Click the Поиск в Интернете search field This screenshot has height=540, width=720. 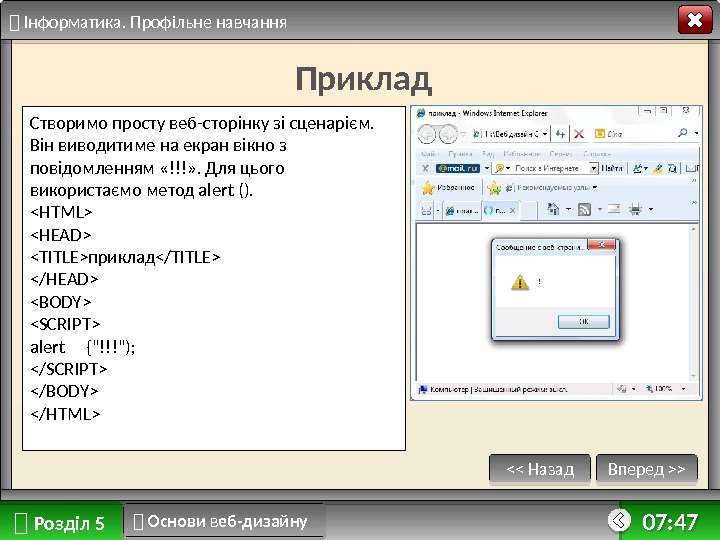[x=546, y=169]
